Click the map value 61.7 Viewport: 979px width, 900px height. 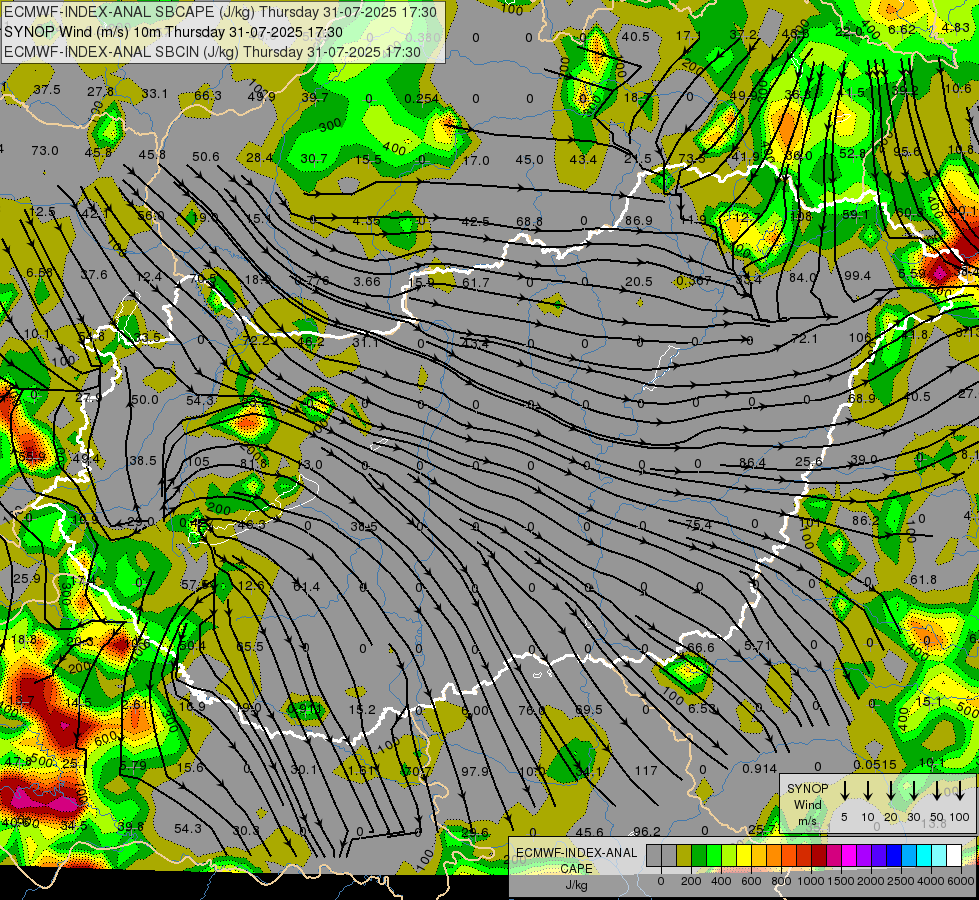[476, 283]
